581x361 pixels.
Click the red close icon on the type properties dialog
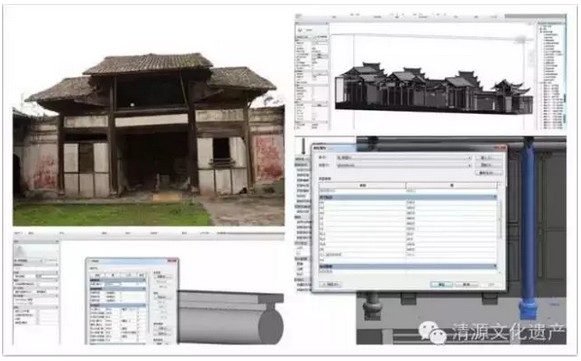click(x=500, y=148)
